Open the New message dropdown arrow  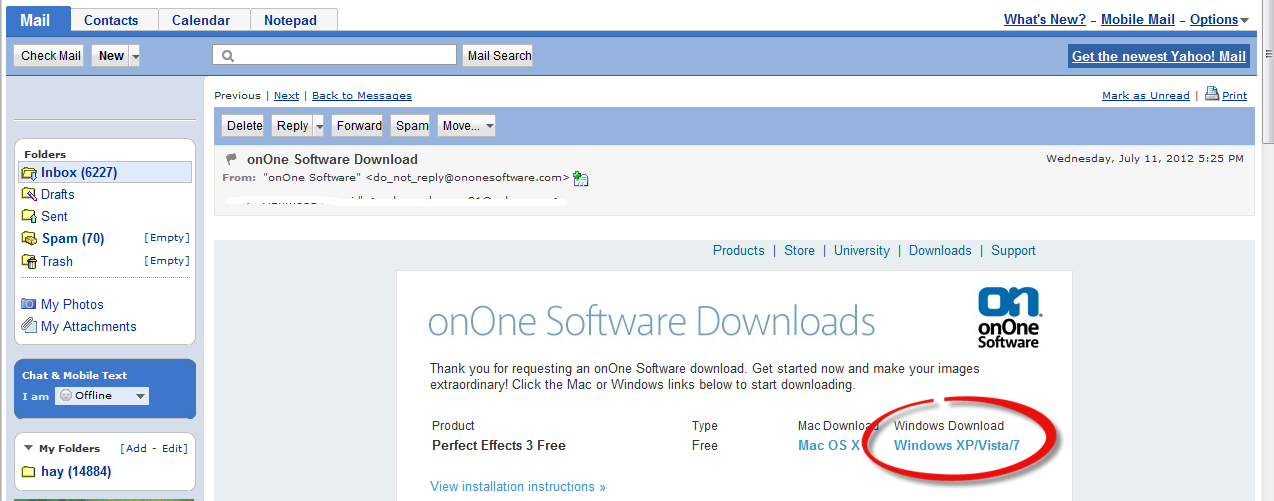tap(134, 56)
